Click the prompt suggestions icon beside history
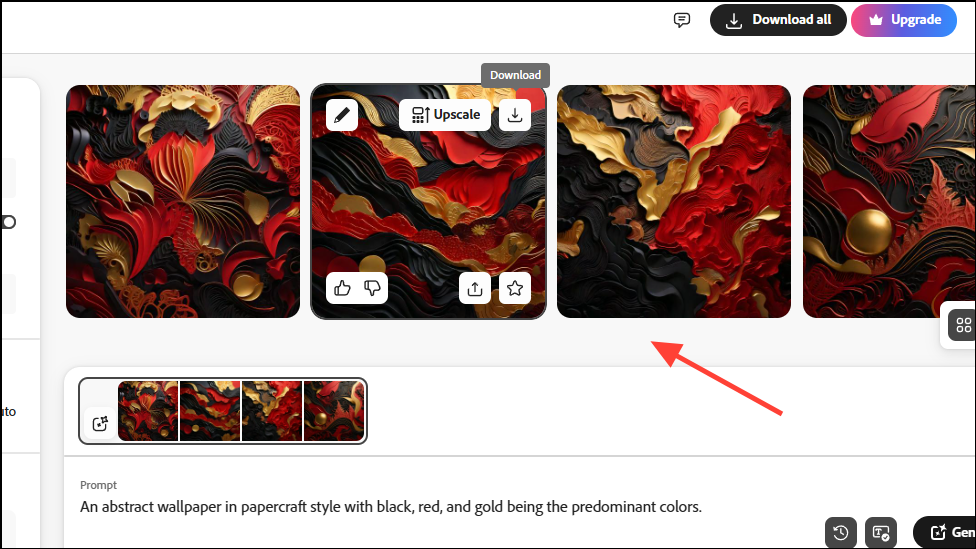 point(881,533)
